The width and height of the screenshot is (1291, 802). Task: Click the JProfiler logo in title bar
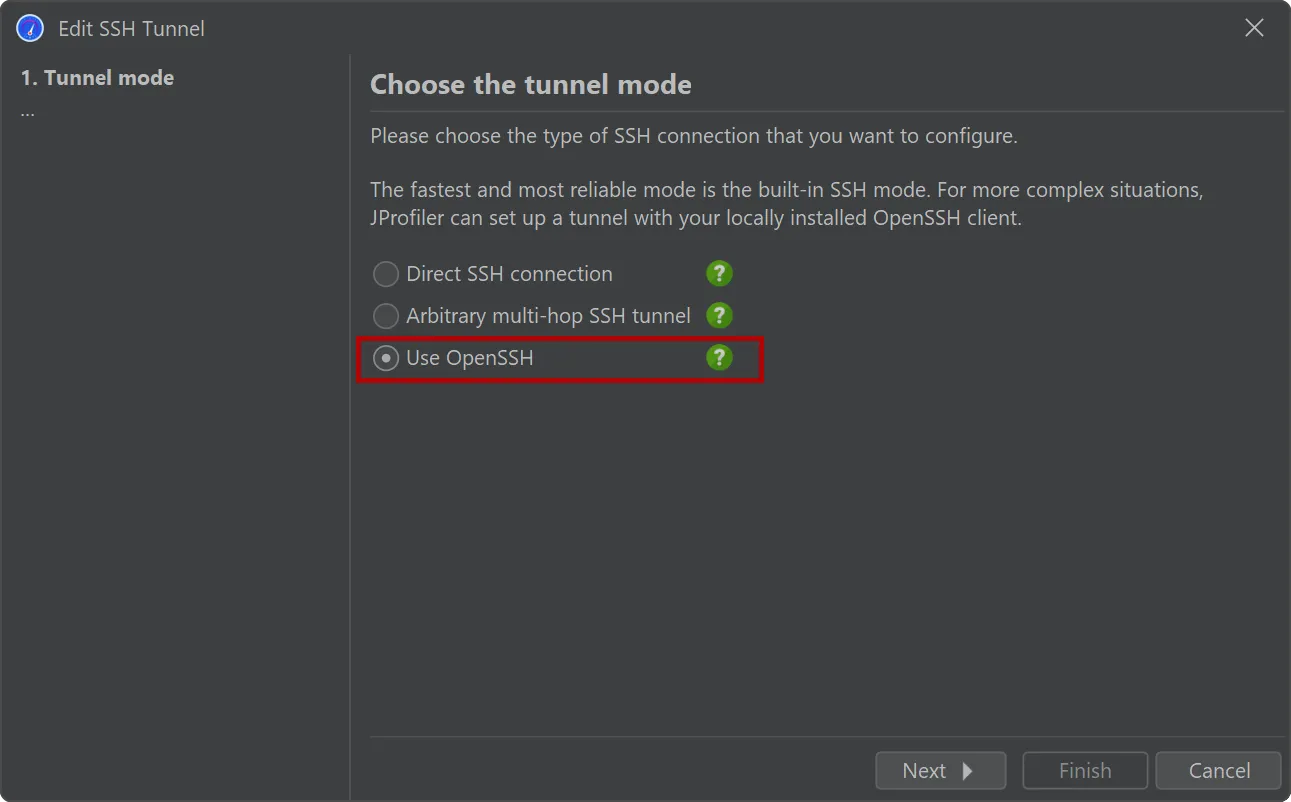[30, 28]
